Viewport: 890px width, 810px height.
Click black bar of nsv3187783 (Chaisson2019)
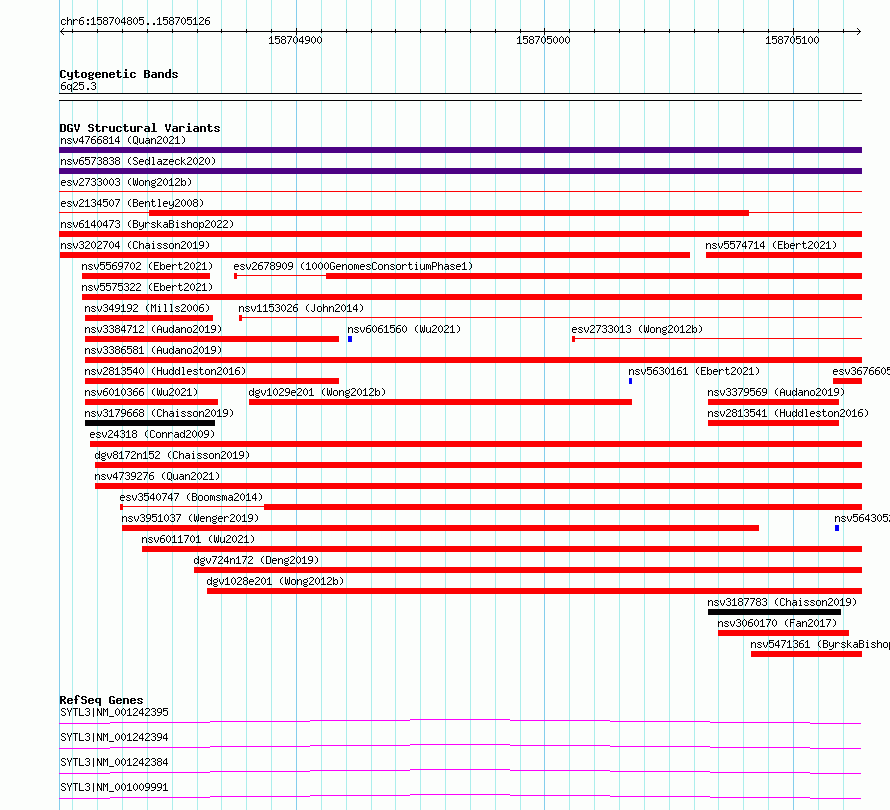(x=774, y=612)
